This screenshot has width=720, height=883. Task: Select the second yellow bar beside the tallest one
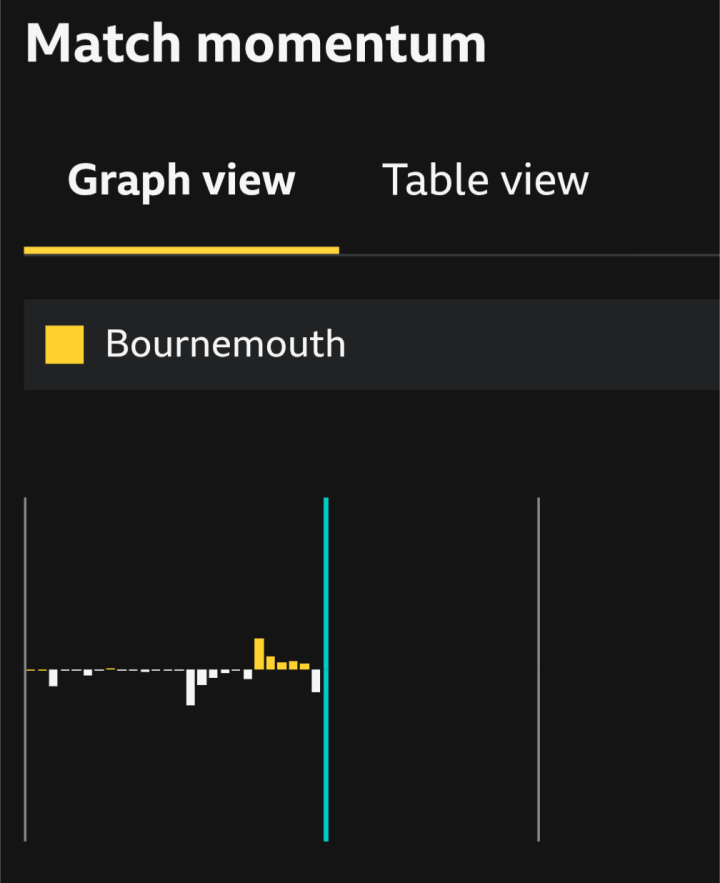pos(270,663)
